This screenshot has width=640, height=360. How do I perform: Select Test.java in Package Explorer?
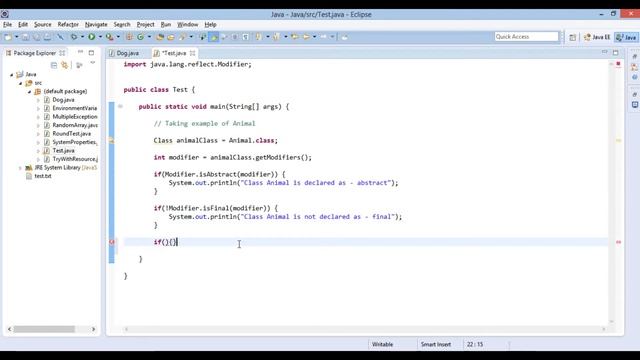pyautogui.click(x=63, y=151)
